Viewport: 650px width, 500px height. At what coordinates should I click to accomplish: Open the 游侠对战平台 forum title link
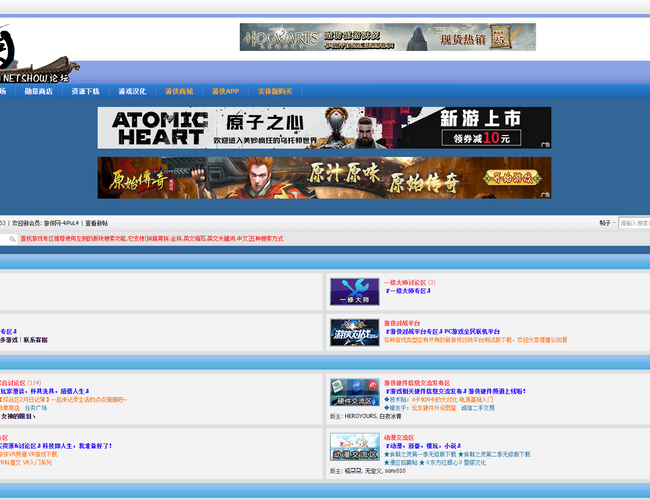point(402,323)
